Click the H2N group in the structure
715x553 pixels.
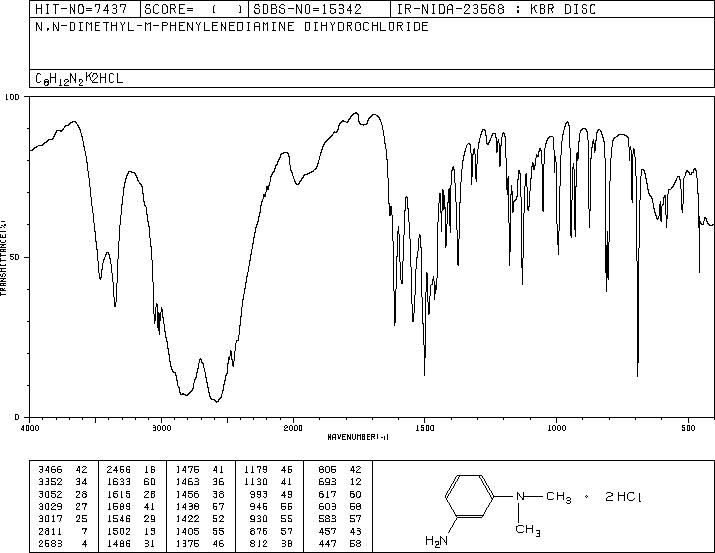click(x=436, y=541)
